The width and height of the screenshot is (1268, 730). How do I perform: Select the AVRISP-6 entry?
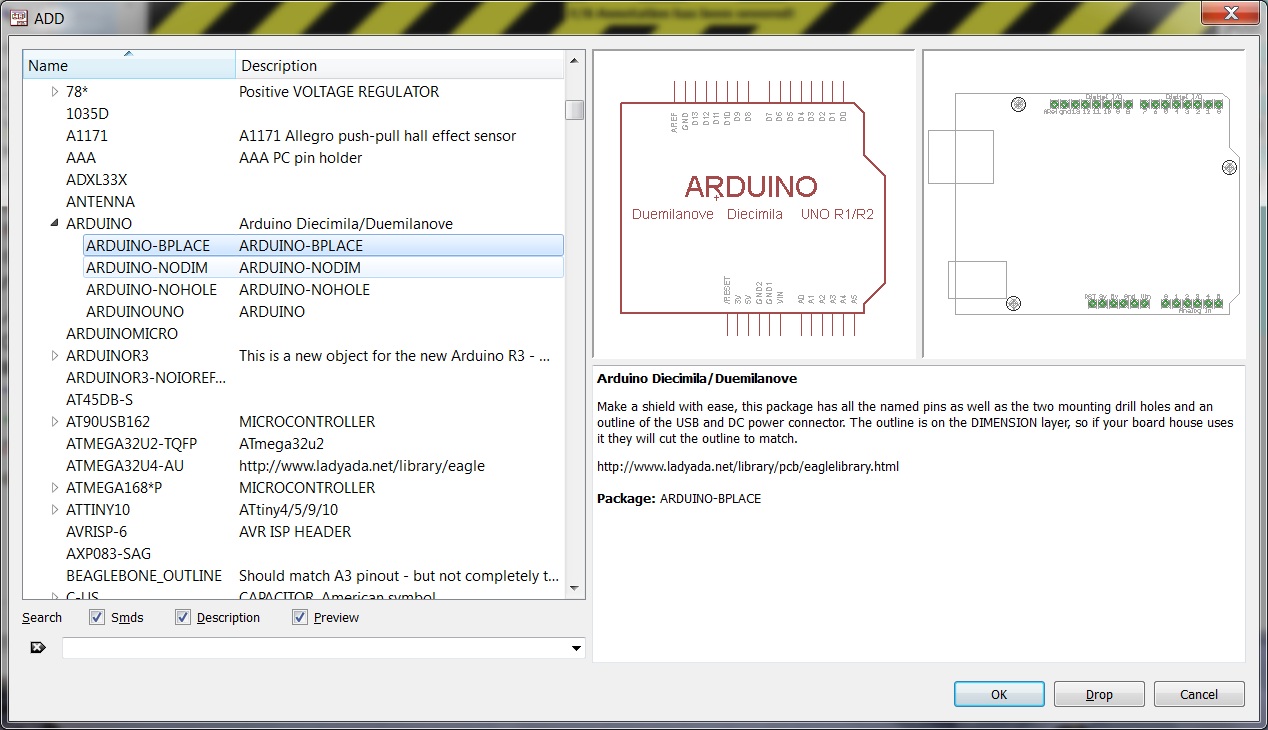97,532
